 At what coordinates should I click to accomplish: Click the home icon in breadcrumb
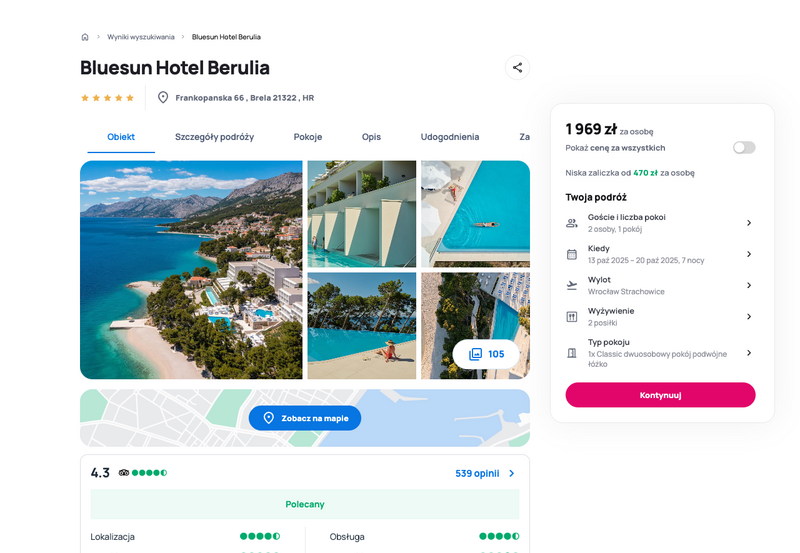85,37
